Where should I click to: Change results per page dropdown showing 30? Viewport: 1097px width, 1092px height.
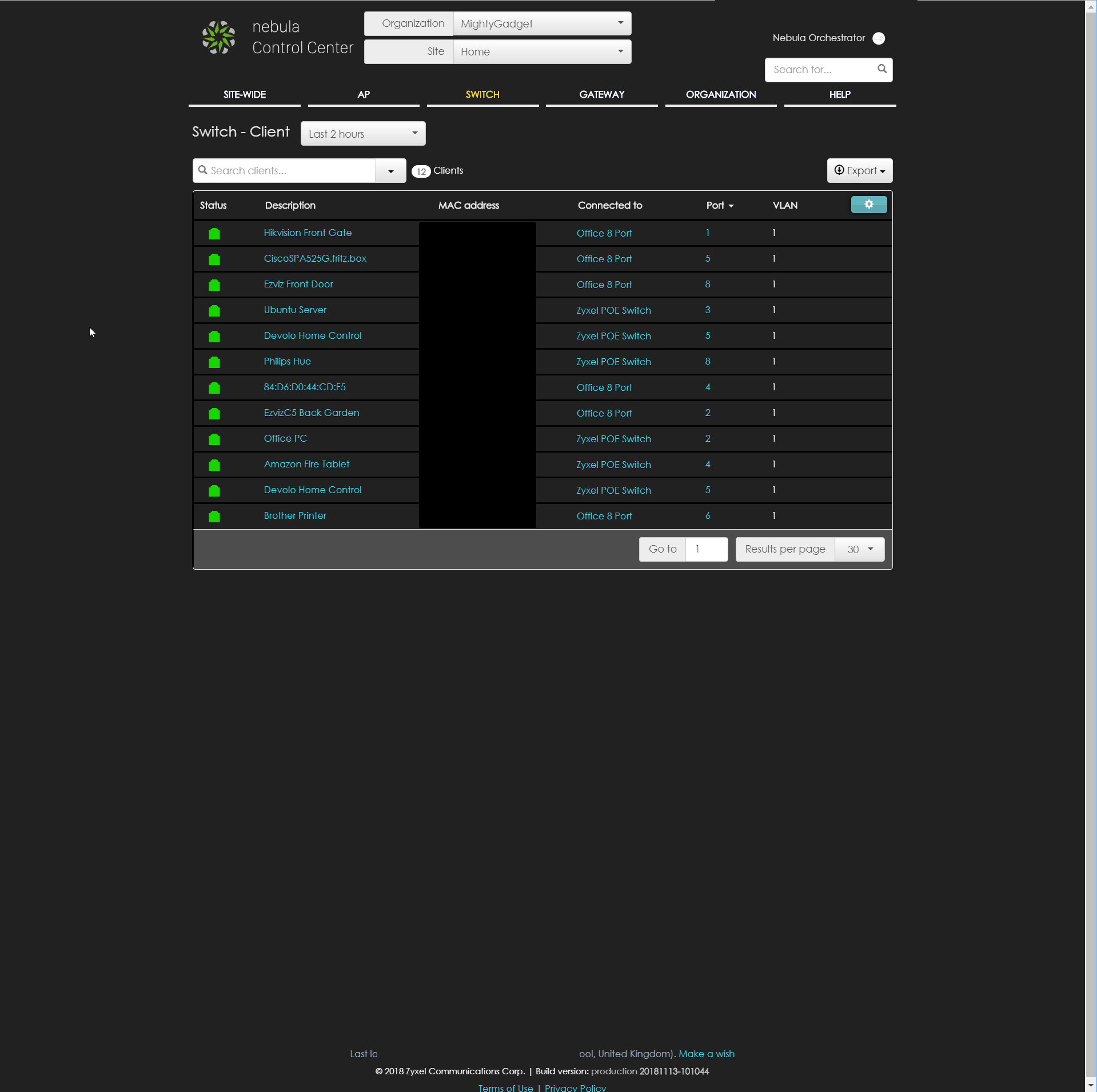click(859, 549)
